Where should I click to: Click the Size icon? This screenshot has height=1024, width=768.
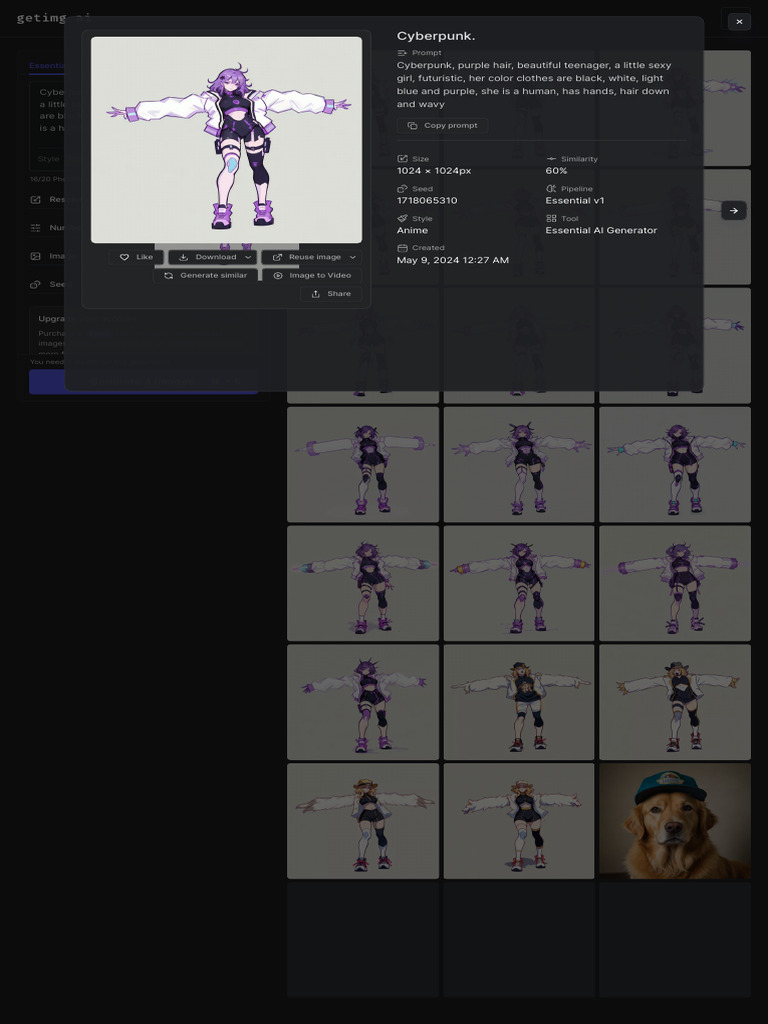click(x=402, y=159)
